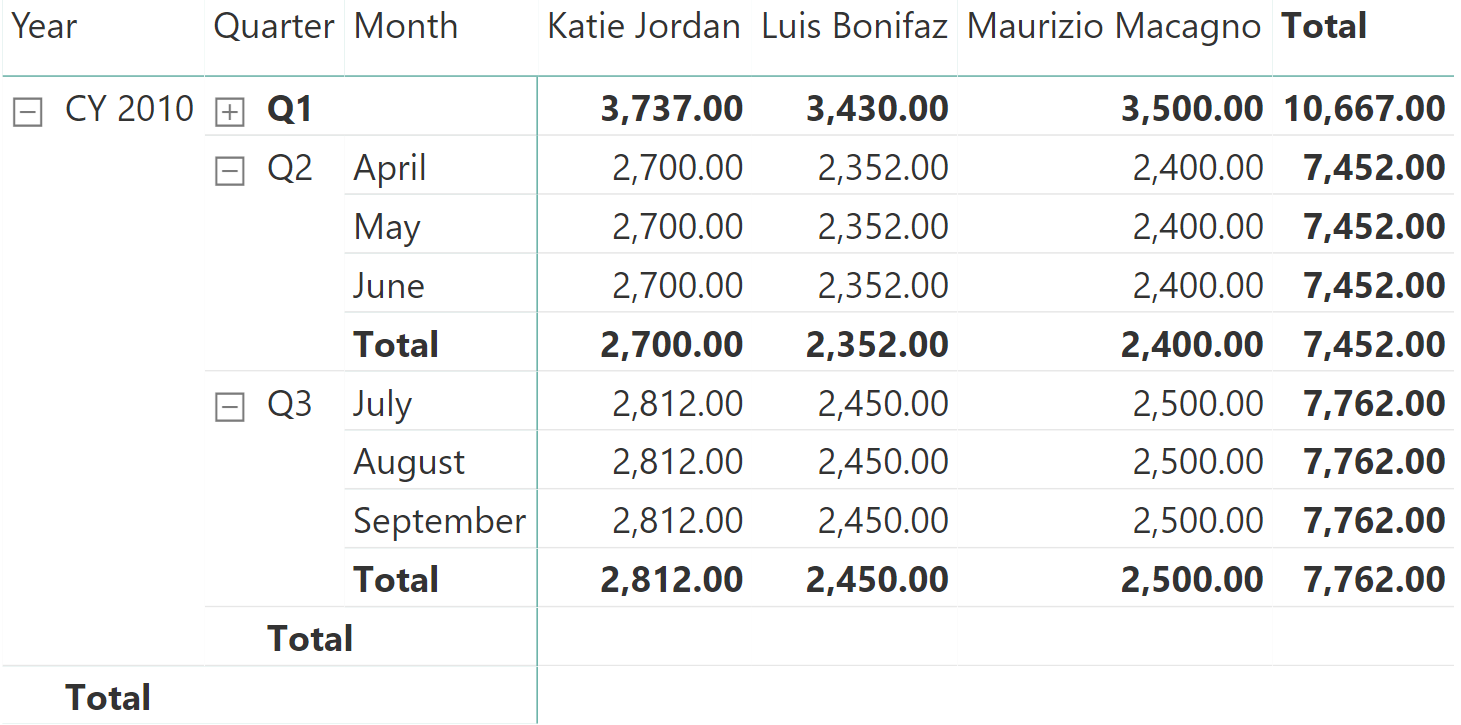Click the grand Total row label
This screenshot has height=725, width=1461.
108,697
